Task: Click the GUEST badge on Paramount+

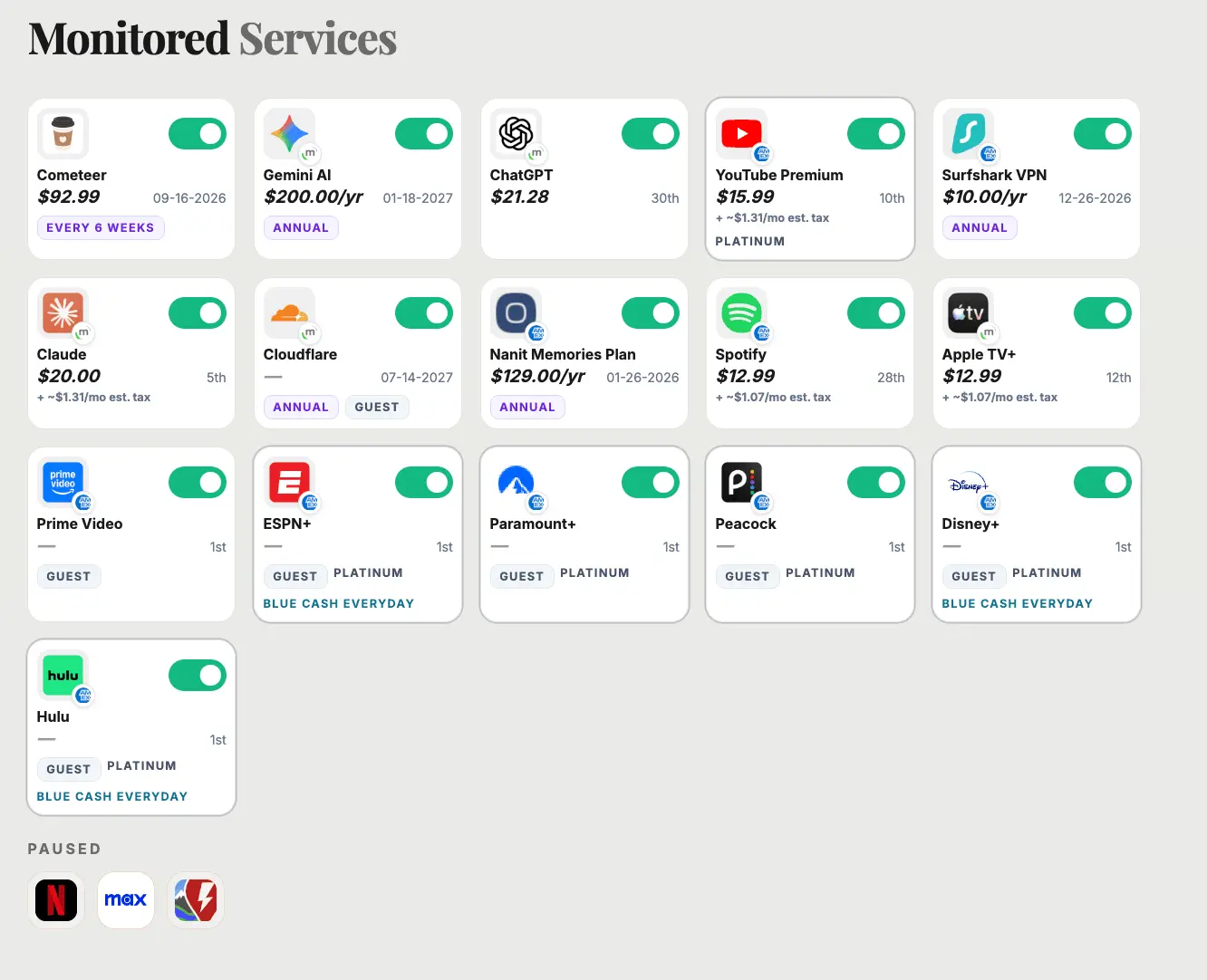Action: [x=522, y=576]
